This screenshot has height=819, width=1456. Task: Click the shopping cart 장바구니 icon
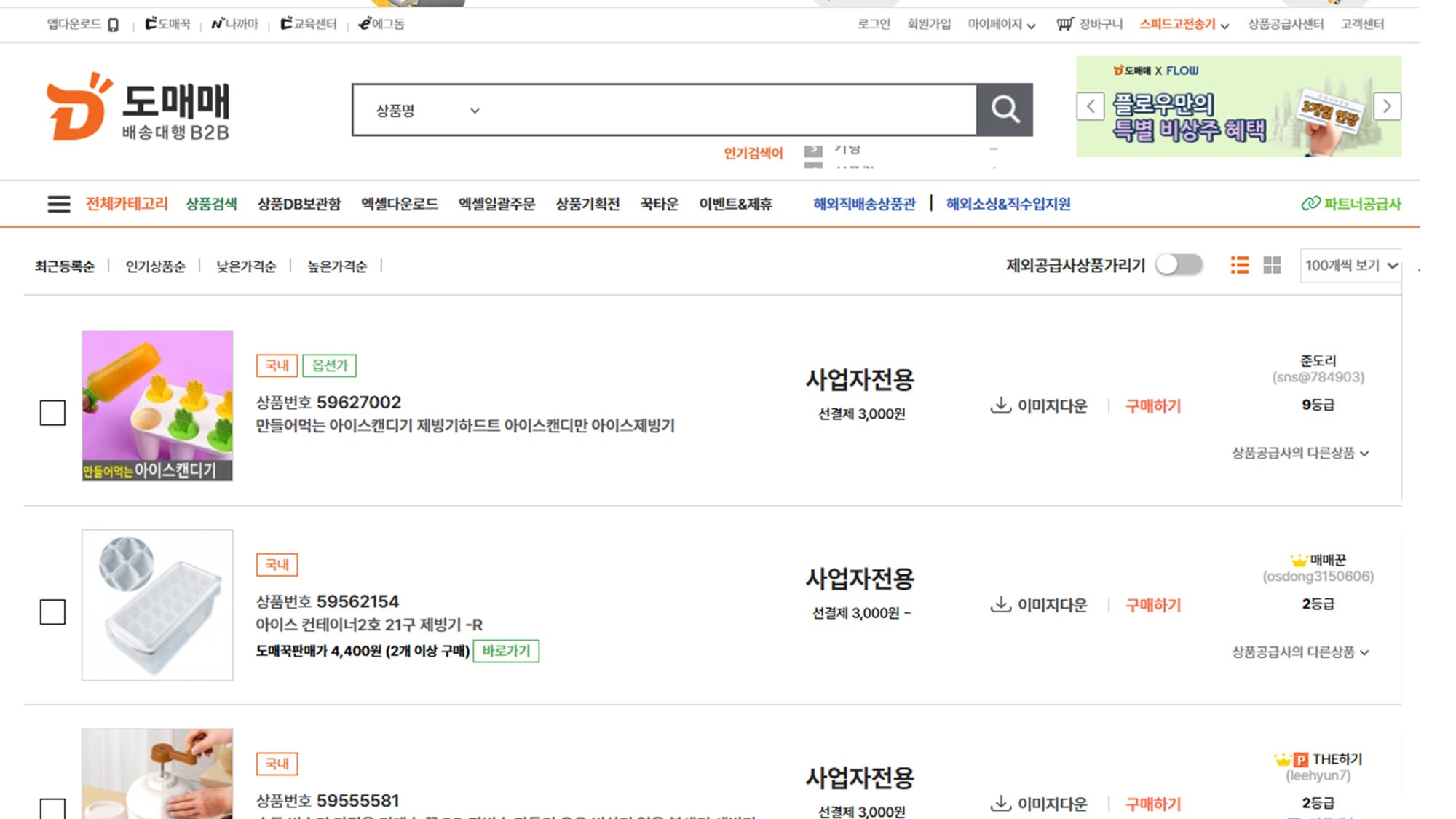1064,24
